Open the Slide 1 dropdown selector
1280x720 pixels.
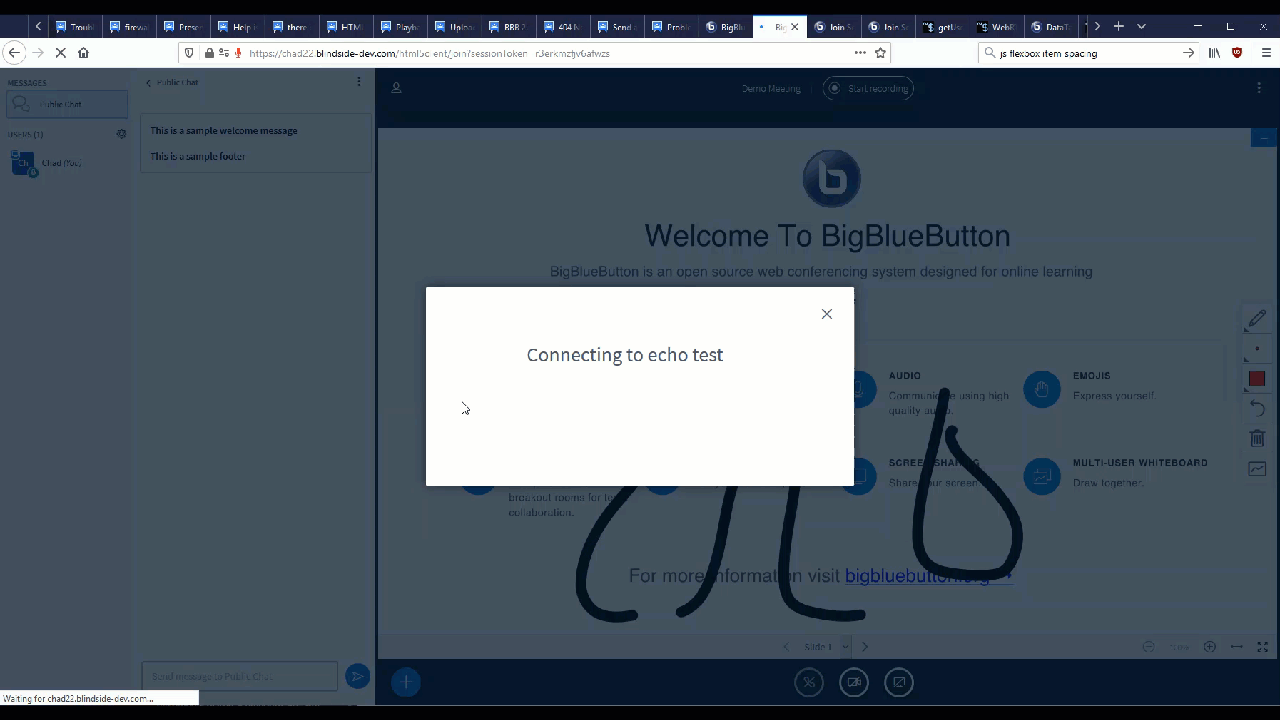click(x=825, y=647)
